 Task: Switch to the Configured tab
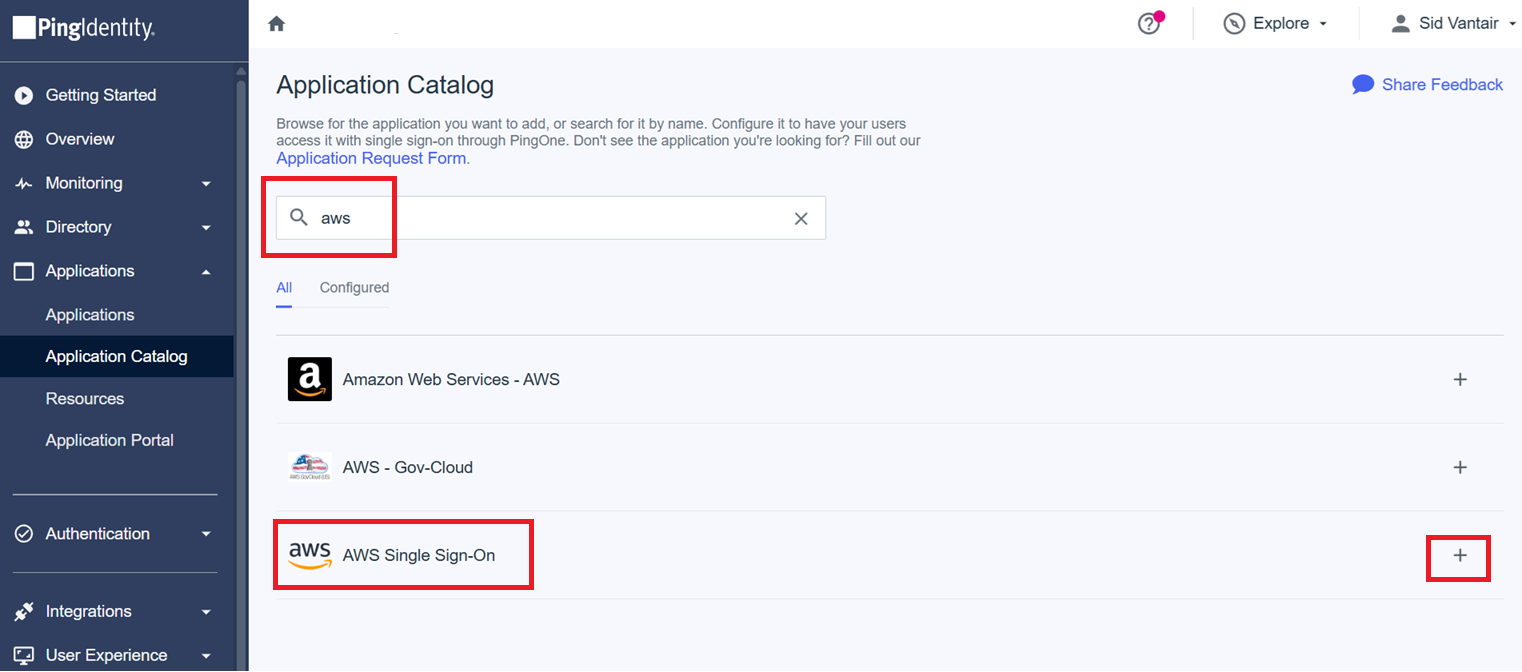[x=354, y=287]
